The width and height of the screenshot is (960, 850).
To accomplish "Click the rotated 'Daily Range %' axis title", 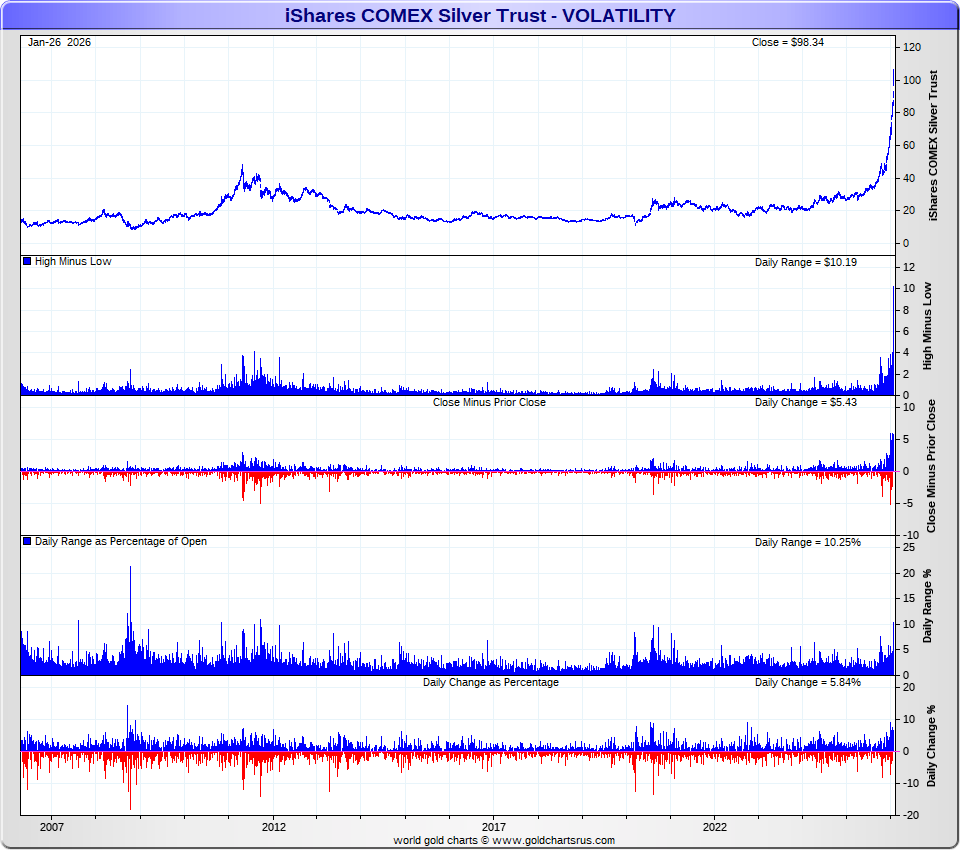I will pyautogui.click(x=928, y=606).
